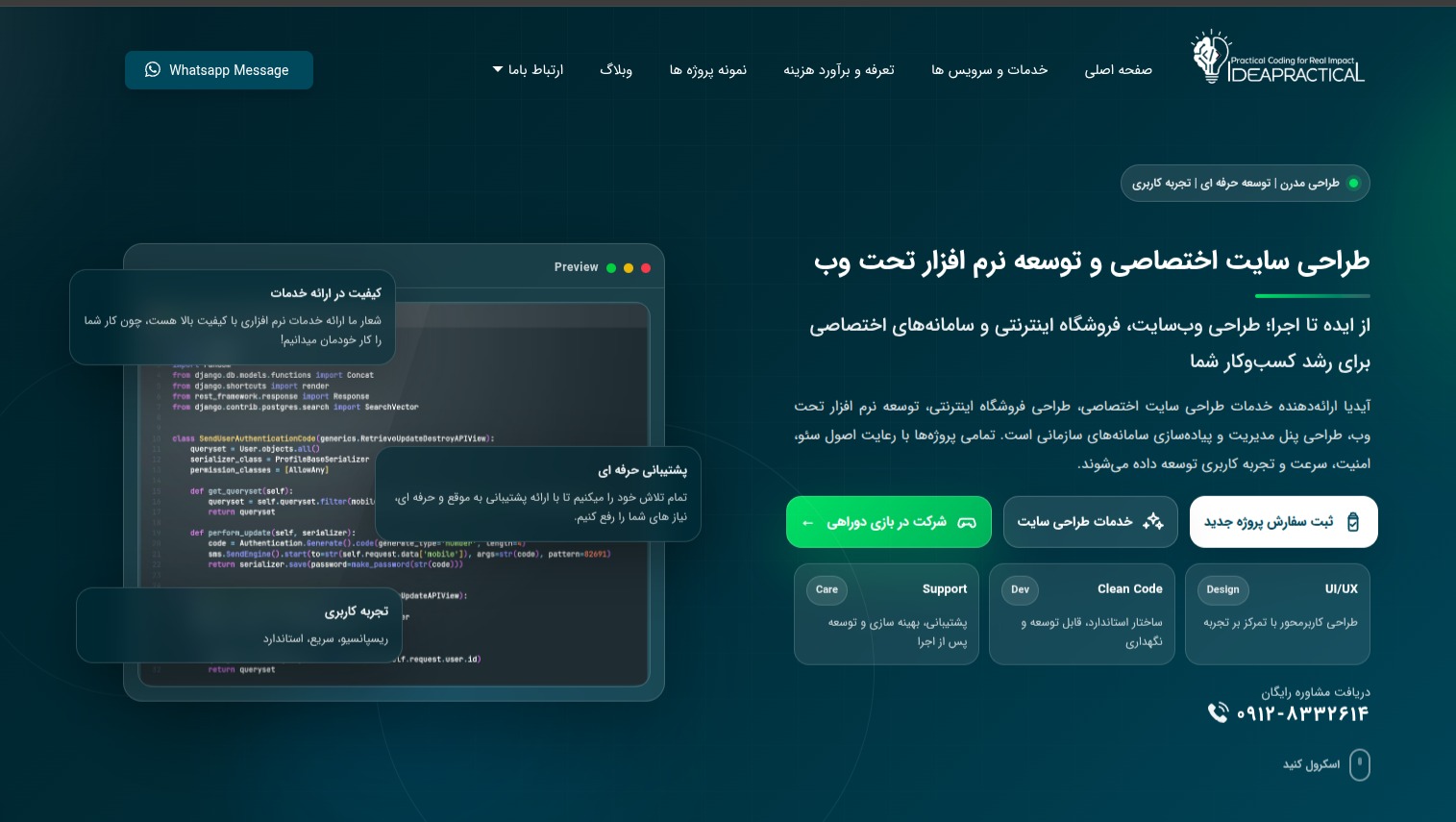The image size is (1456, 822).
Task: Select the UI/UX Design feature card
Action: (x=1277, y=614)
